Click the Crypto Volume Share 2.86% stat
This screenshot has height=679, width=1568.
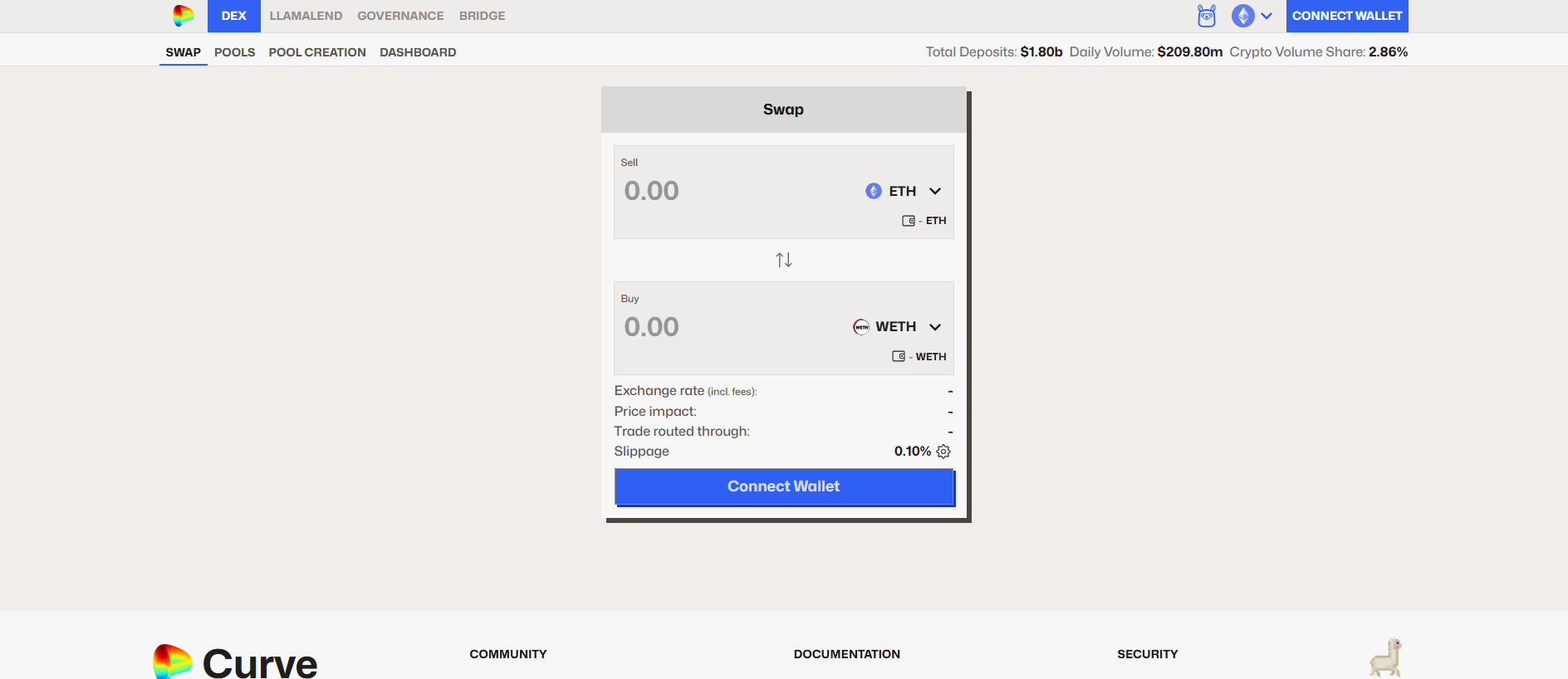1319,52
